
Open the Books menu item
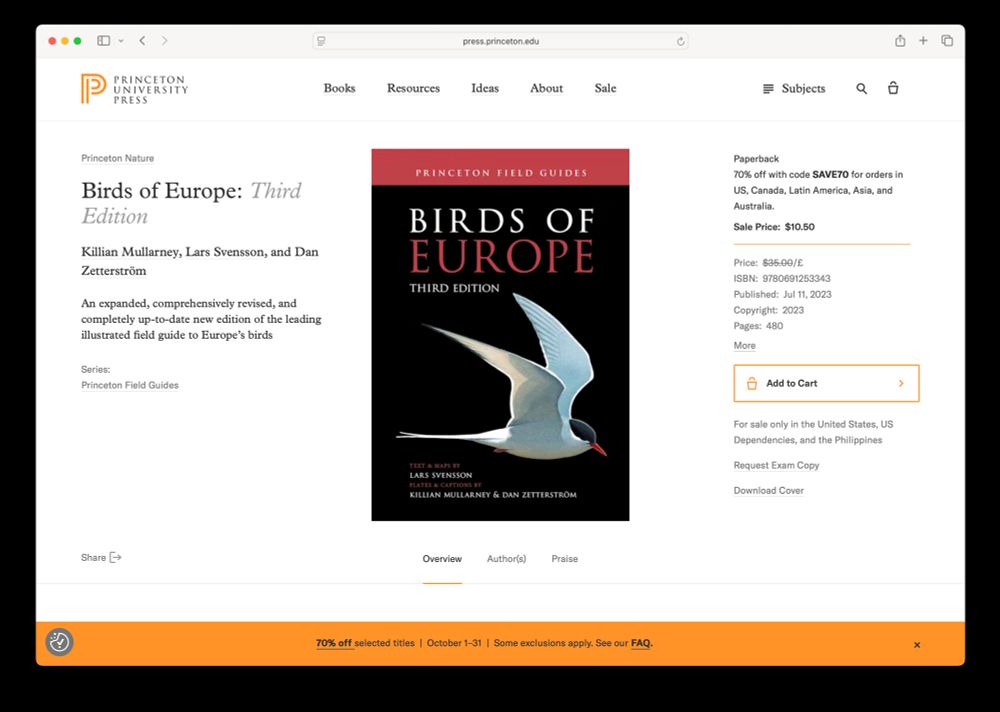click(x=339, y=88)
